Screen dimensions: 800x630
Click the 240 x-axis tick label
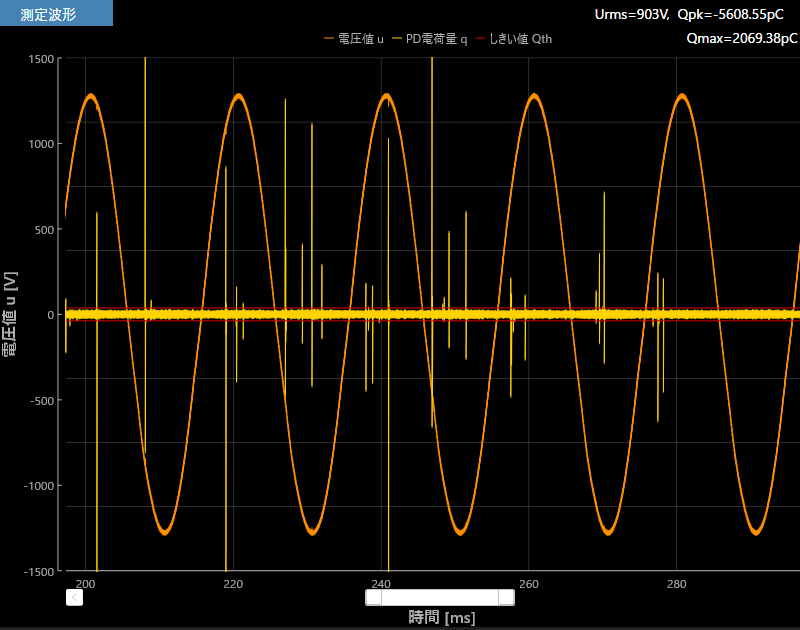(x=381, y=584)
